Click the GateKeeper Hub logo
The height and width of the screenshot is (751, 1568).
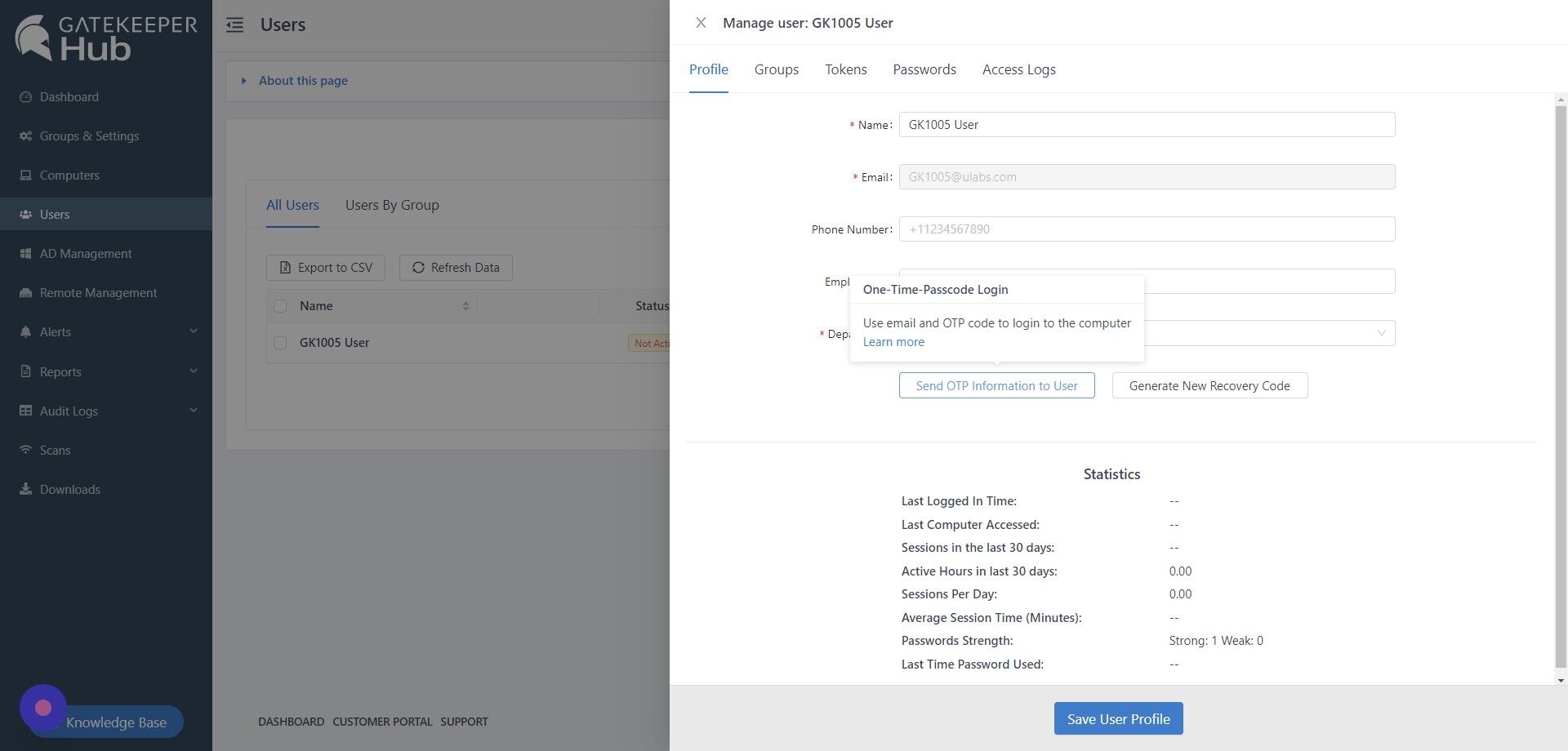click(106, 38)
